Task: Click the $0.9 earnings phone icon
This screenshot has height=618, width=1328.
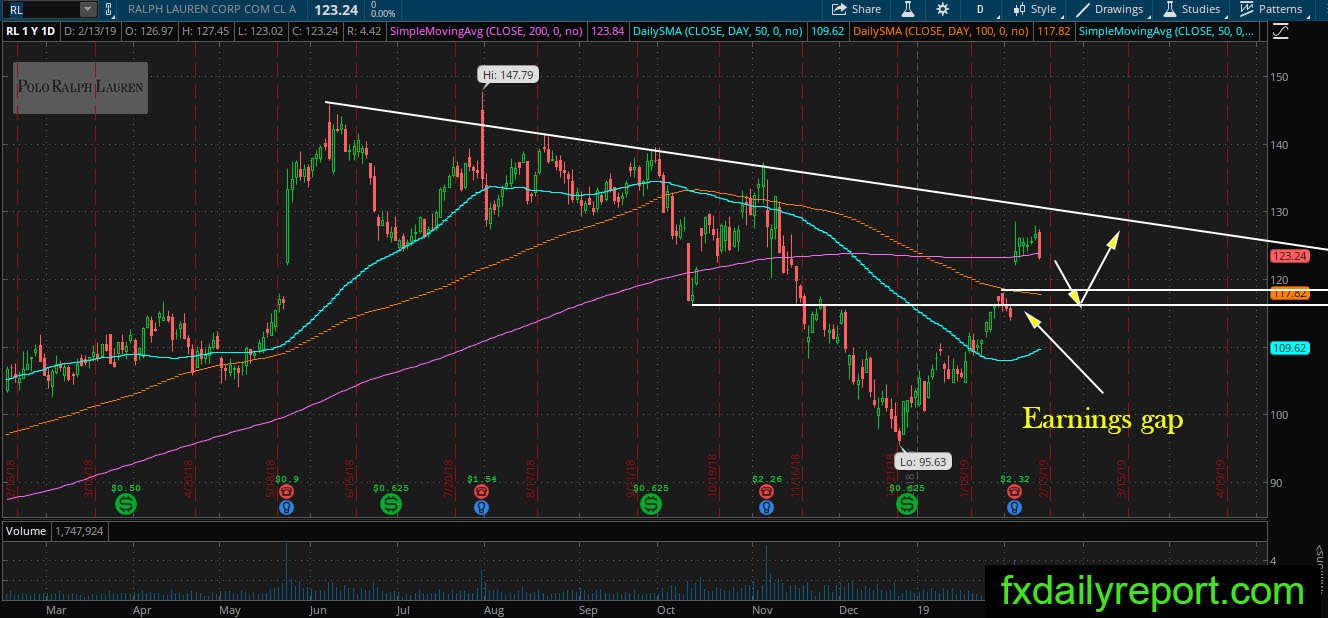Action: (287, 492)
